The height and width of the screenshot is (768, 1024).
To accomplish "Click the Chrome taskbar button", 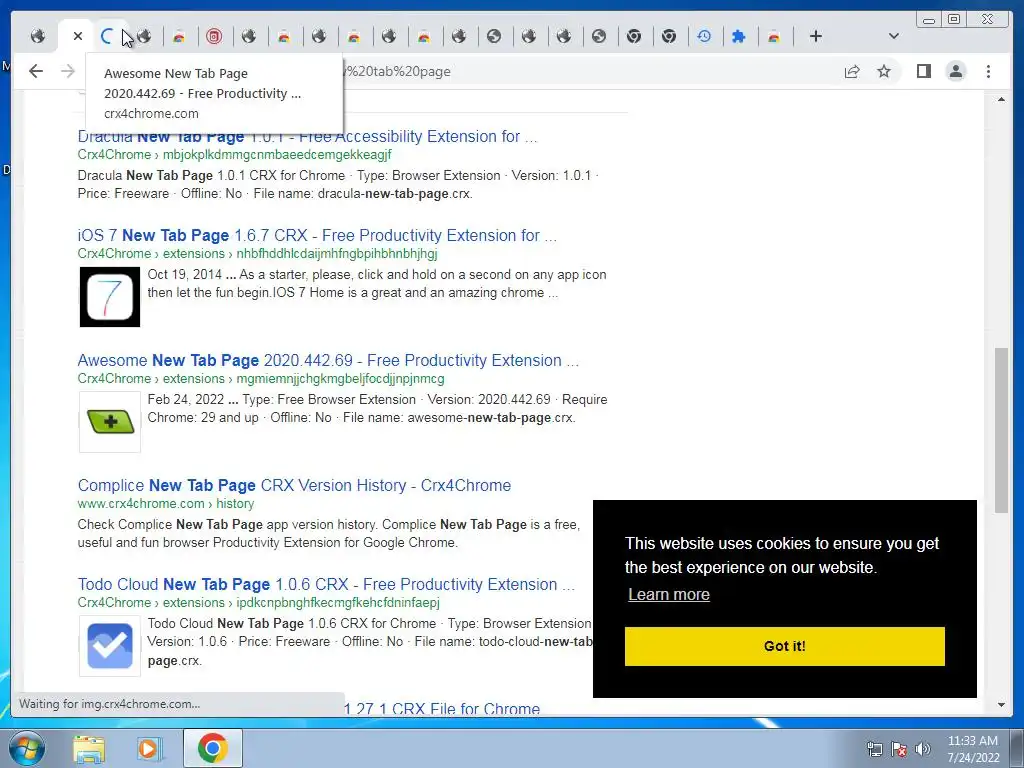I will [213, 748].
